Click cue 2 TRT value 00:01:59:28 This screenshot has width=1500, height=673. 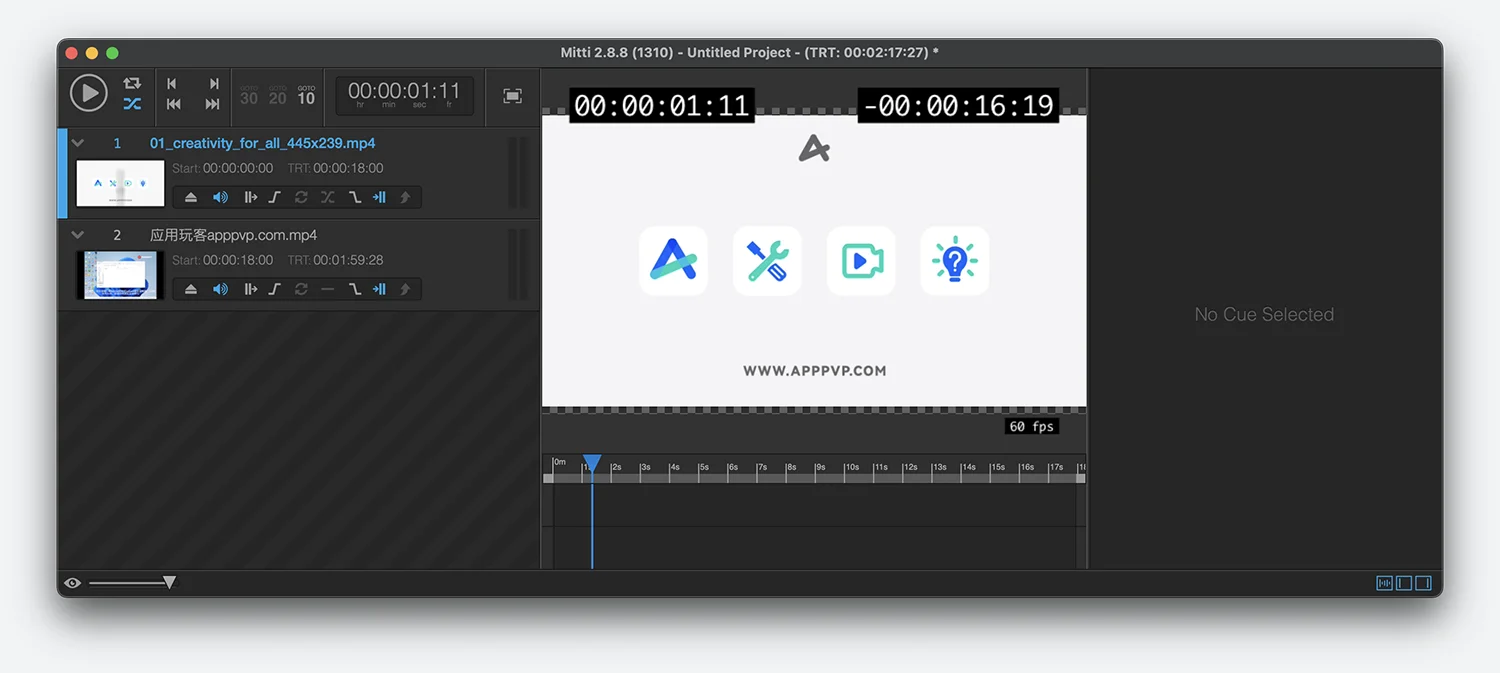click(348, 260)
